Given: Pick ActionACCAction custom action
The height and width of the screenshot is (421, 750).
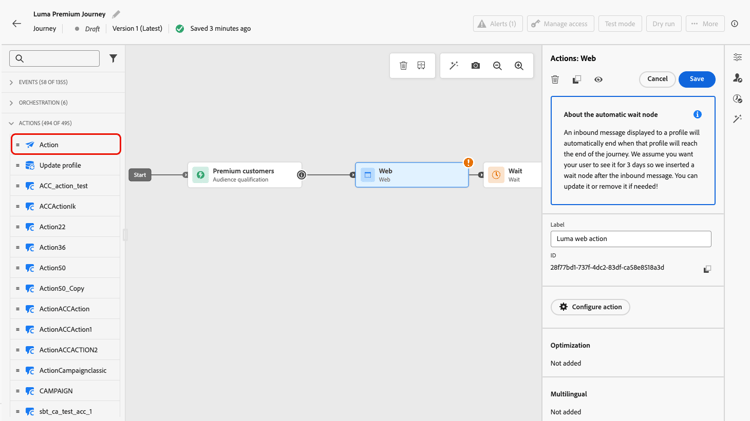Looking at the screenshot, I should (x=66, y=309).
